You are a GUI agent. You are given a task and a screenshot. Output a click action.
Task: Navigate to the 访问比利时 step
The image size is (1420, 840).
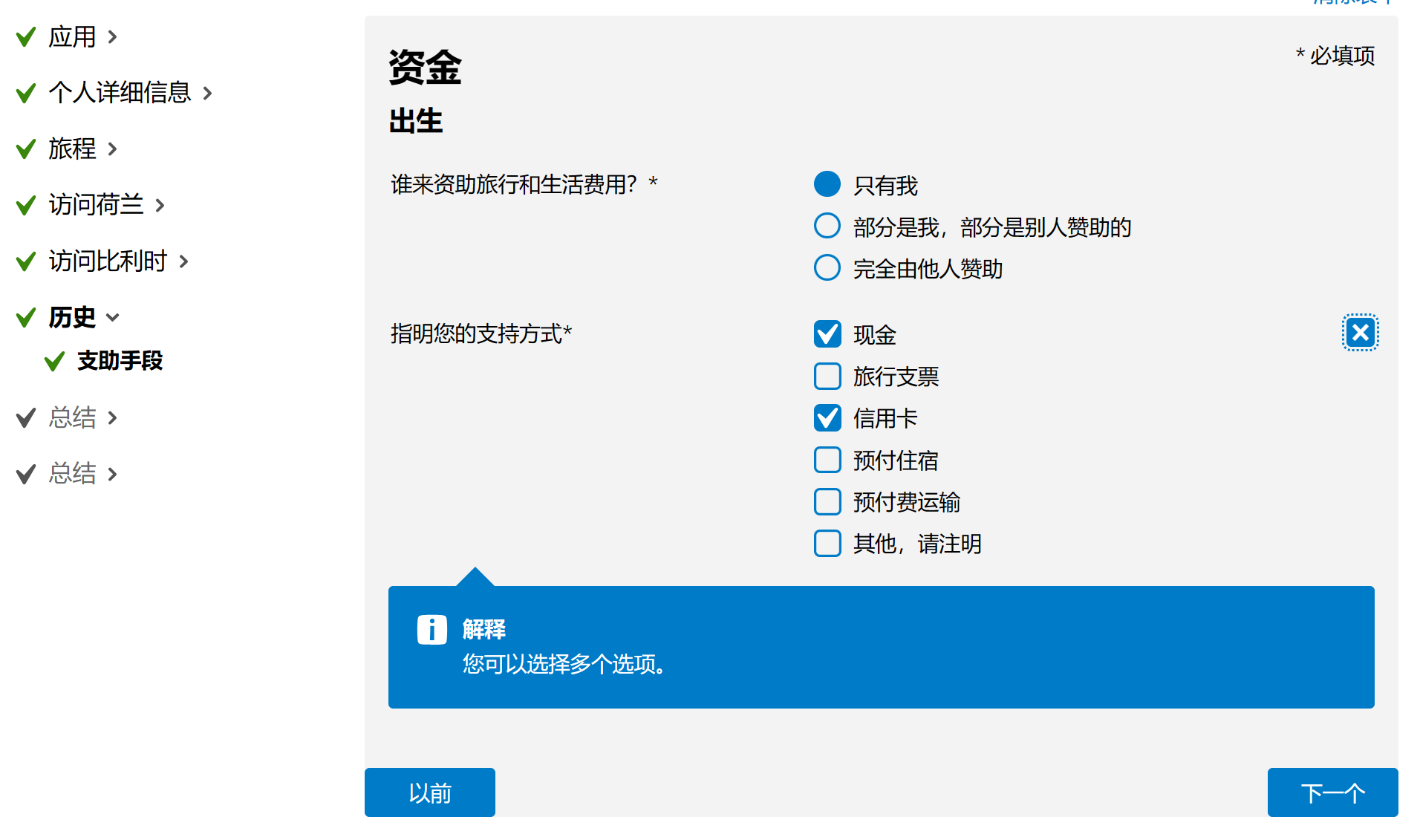108,261
